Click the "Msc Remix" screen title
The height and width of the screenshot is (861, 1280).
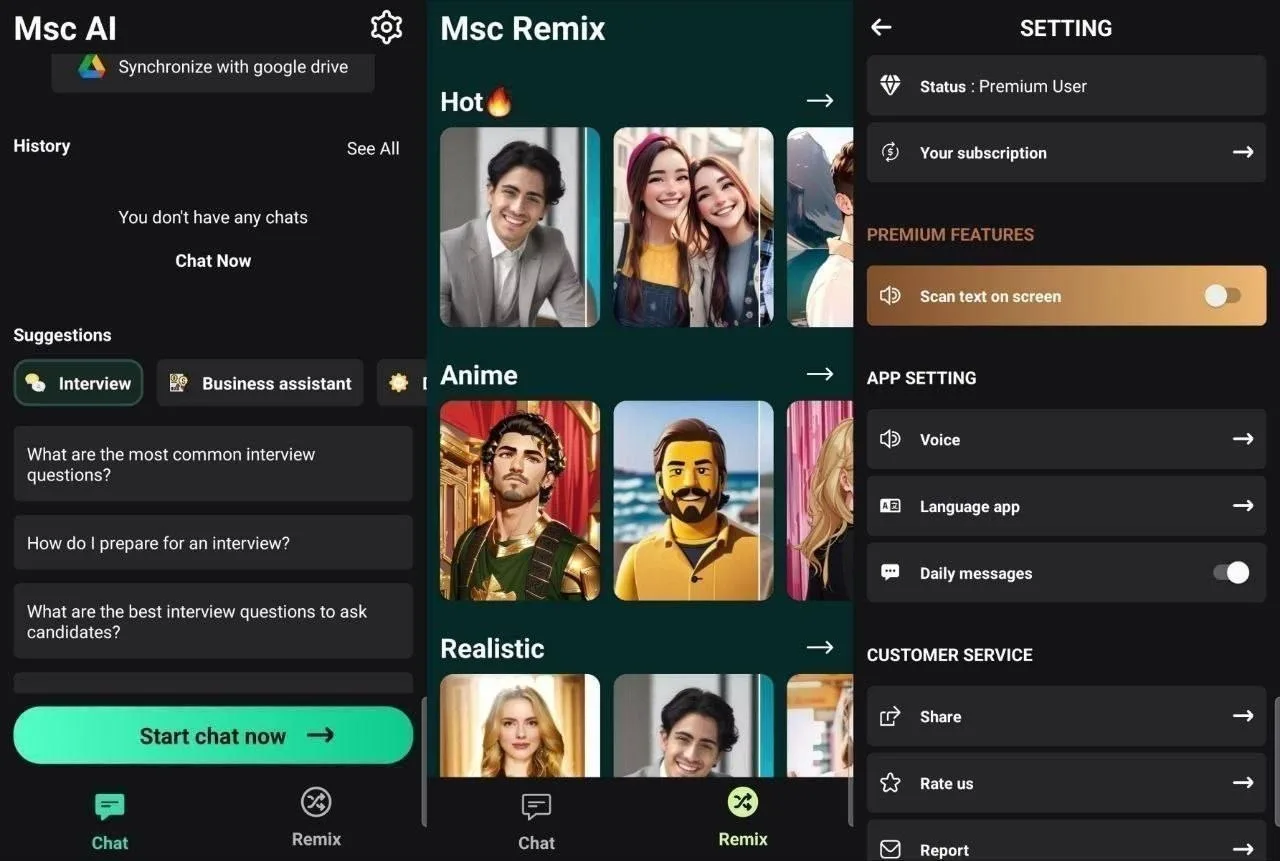pos(523,29)
